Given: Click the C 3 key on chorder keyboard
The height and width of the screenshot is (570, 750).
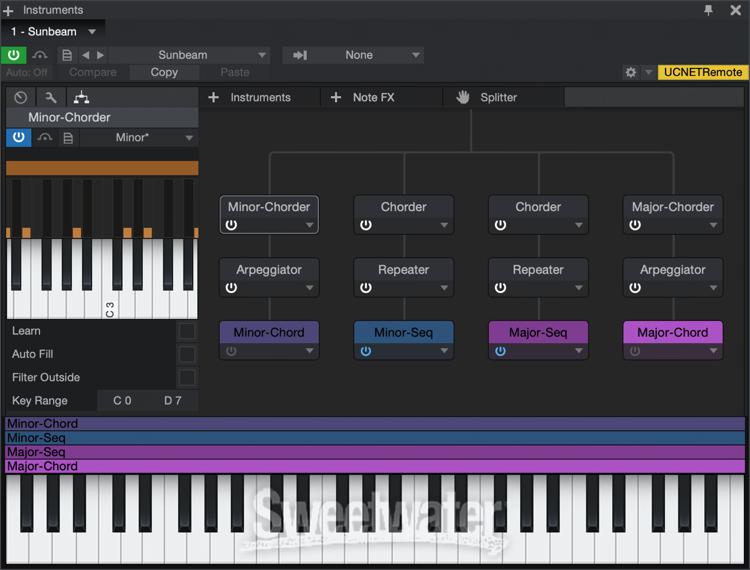Looking at the screenshot, I should click(x=110, y=306).
